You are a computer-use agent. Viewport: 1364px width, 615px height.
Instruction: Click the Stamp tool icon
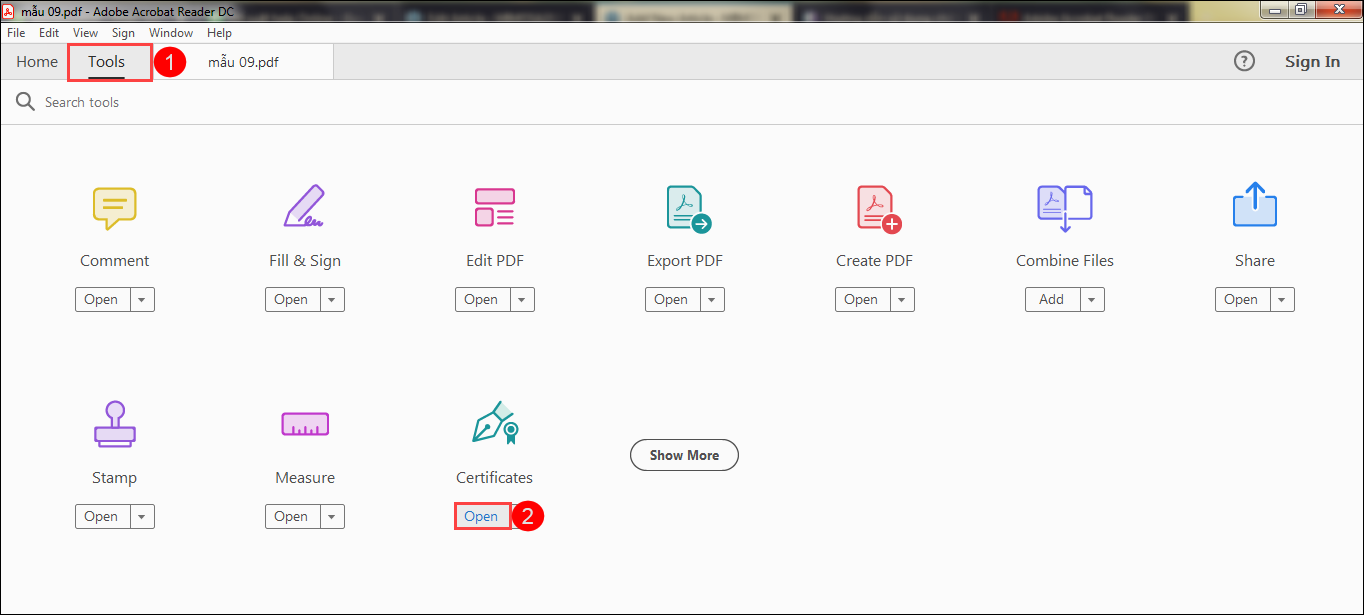(x=114, y=424)
